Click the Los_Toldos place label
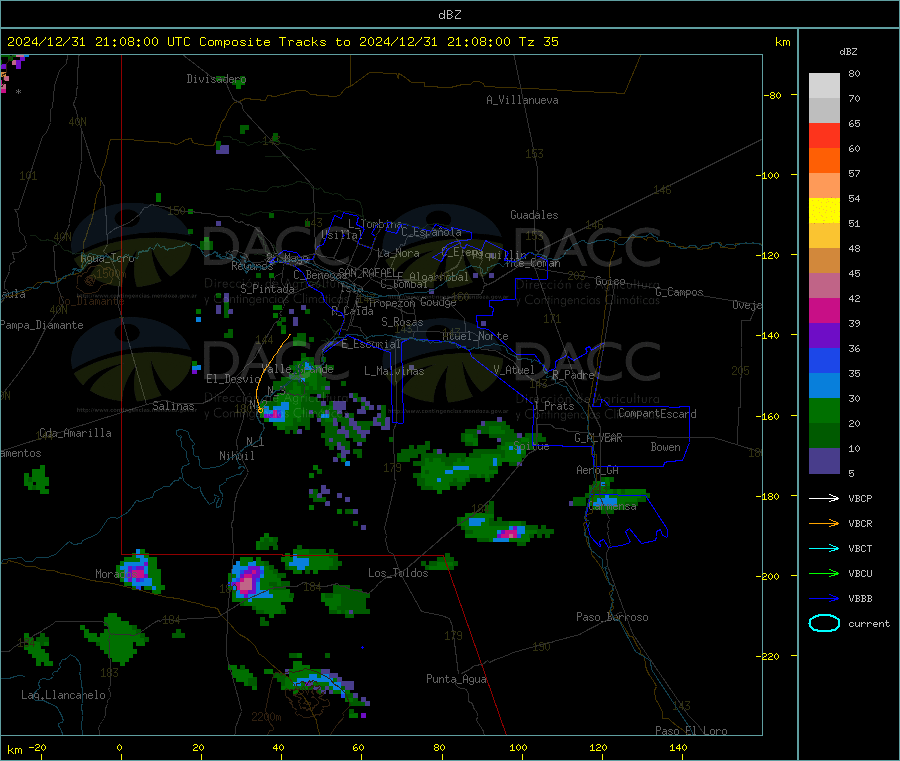Screen dimensions: 900x761 pyautogui.click(x=398, y=573)
